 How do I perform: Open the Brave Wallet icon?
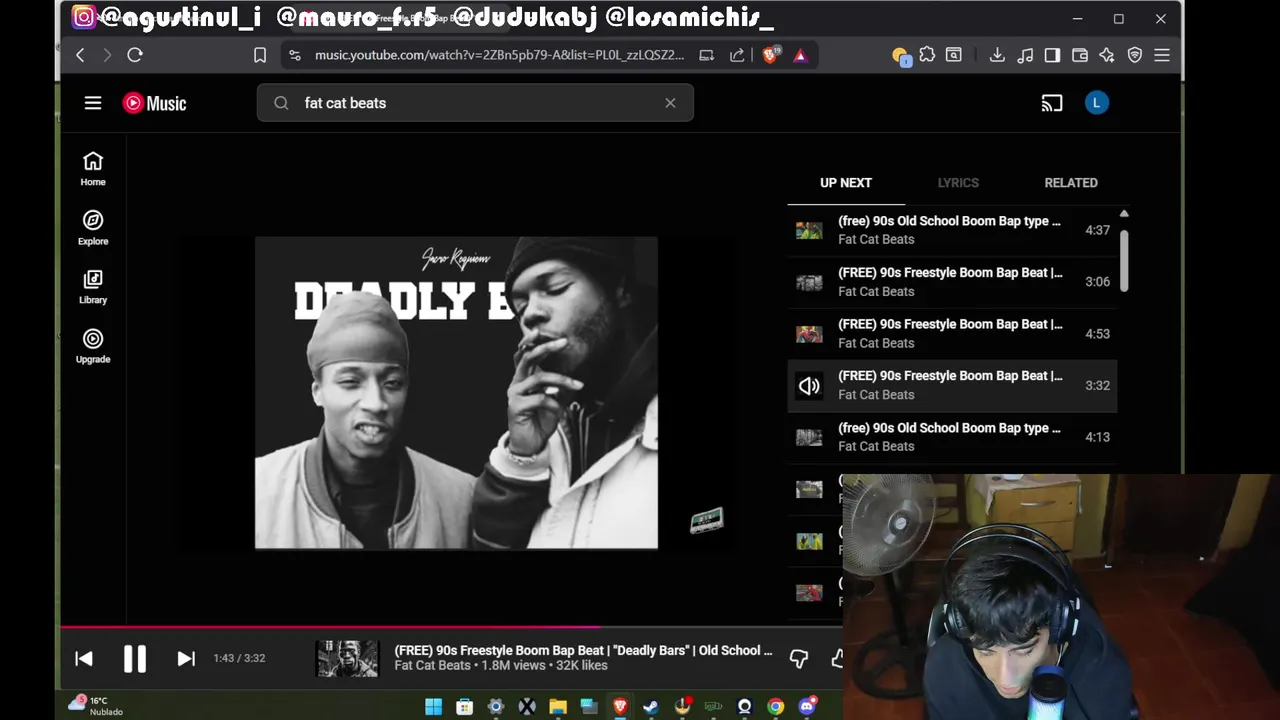(1080, 55)
